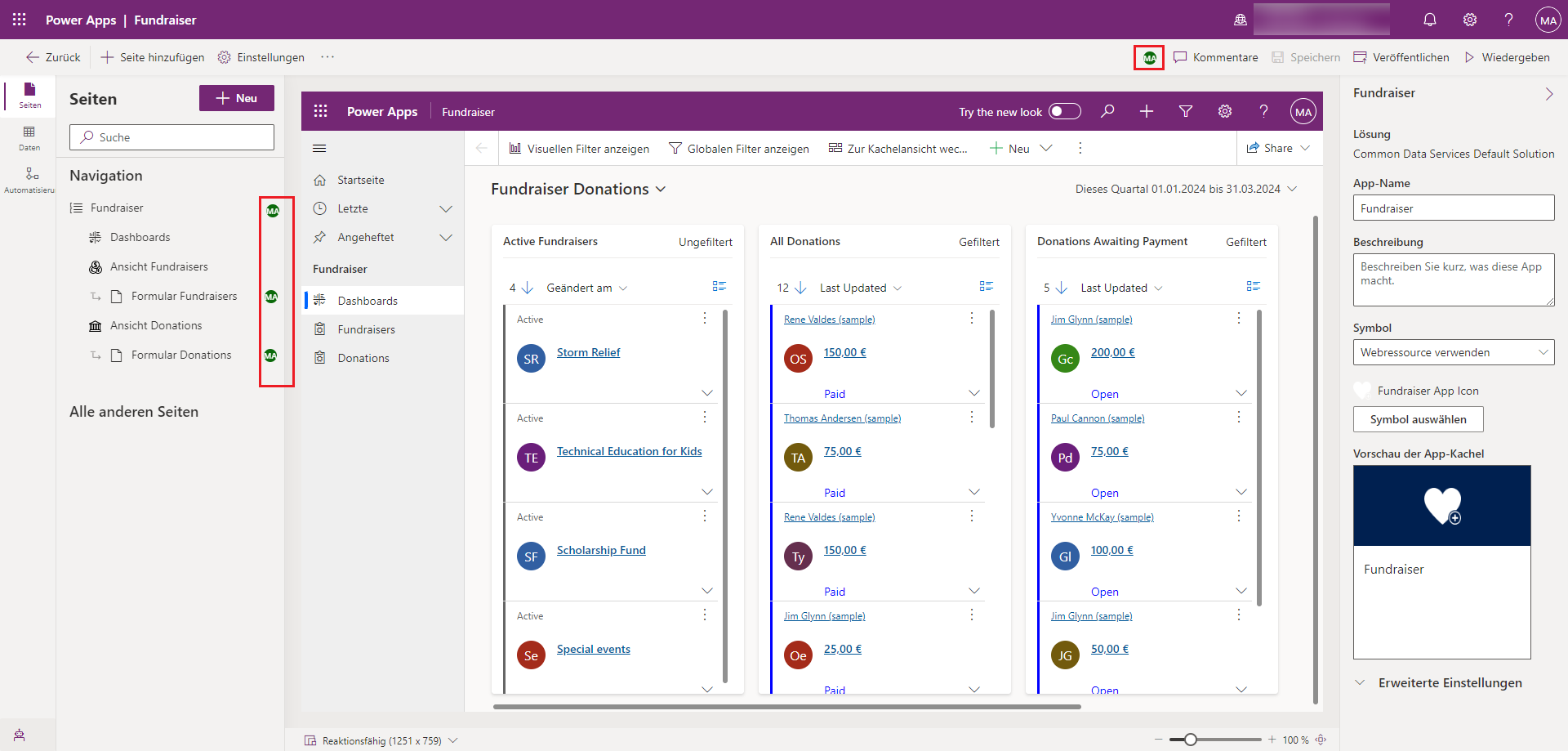Screen dimensions: 1568x751
Task: Click the Neu button in Seiten panel
Action: point(237,98)
